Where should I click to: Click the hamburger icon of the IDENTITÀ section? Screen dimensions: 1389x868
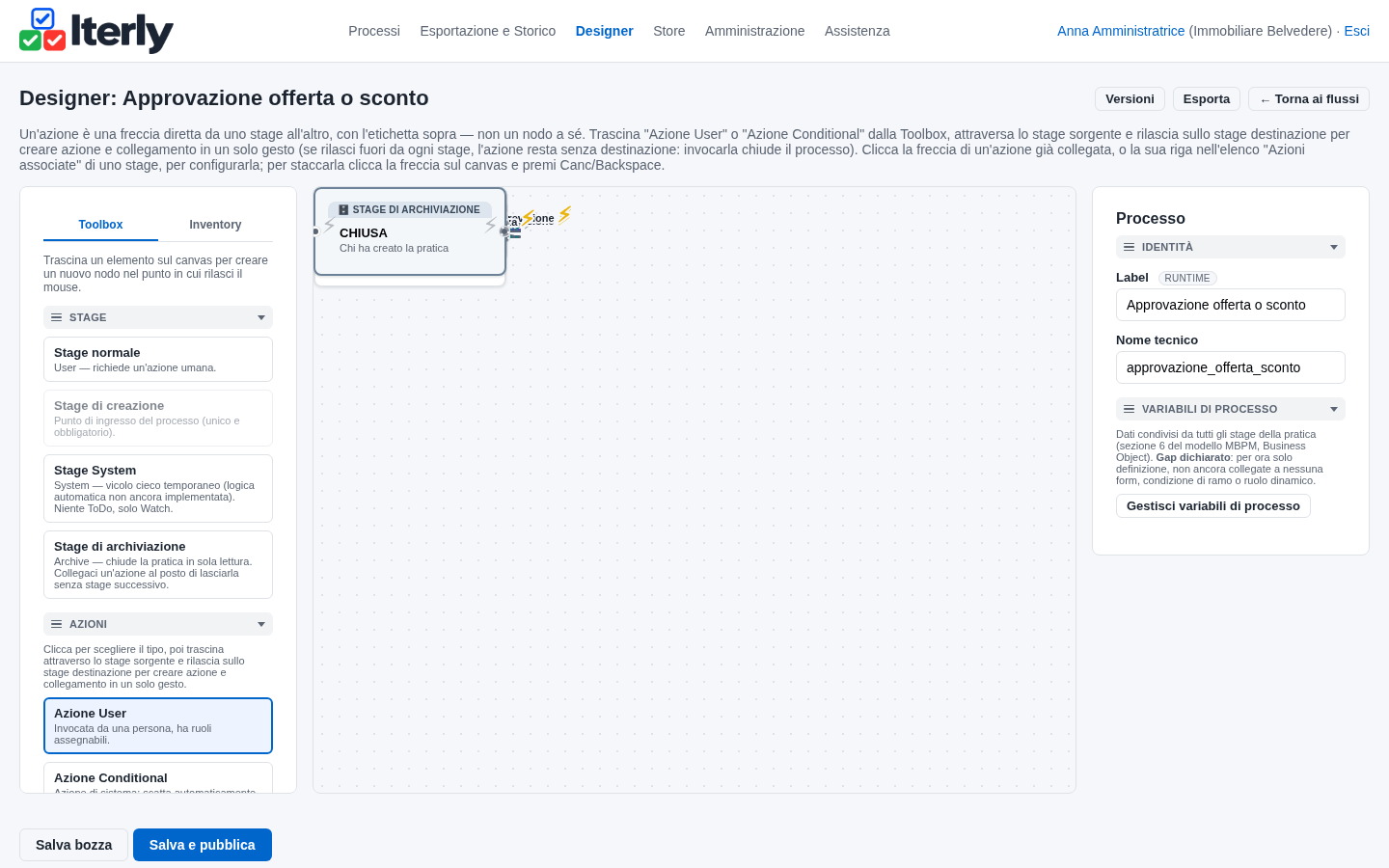point(1130,247)
